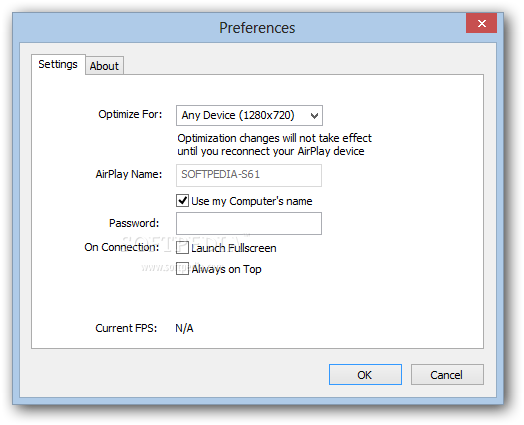The image size is (524, 425).
Task: Click the Optimize For label
Action: tap(130, 115)
